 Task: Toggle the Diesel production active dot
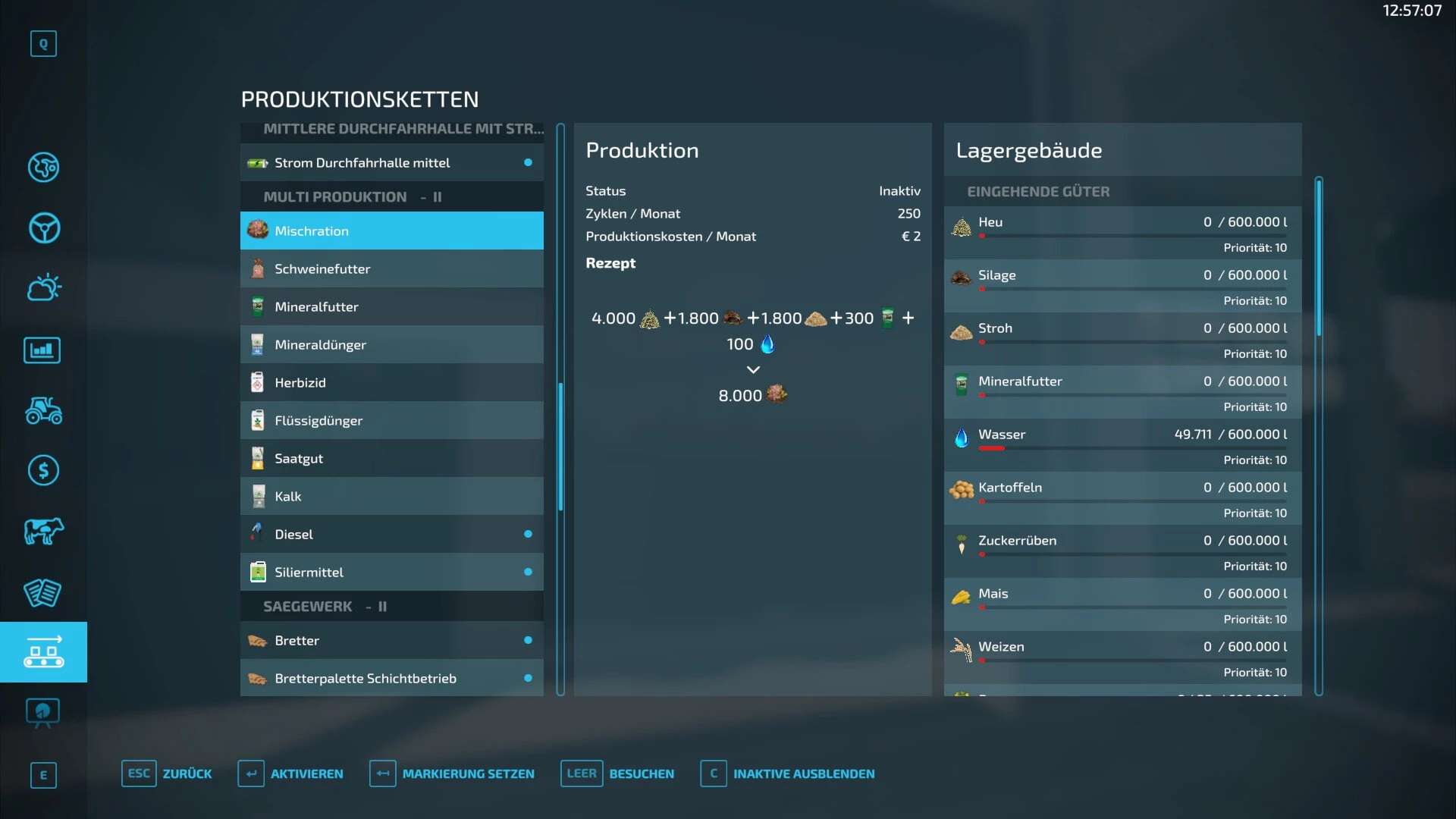pos(528,534)
